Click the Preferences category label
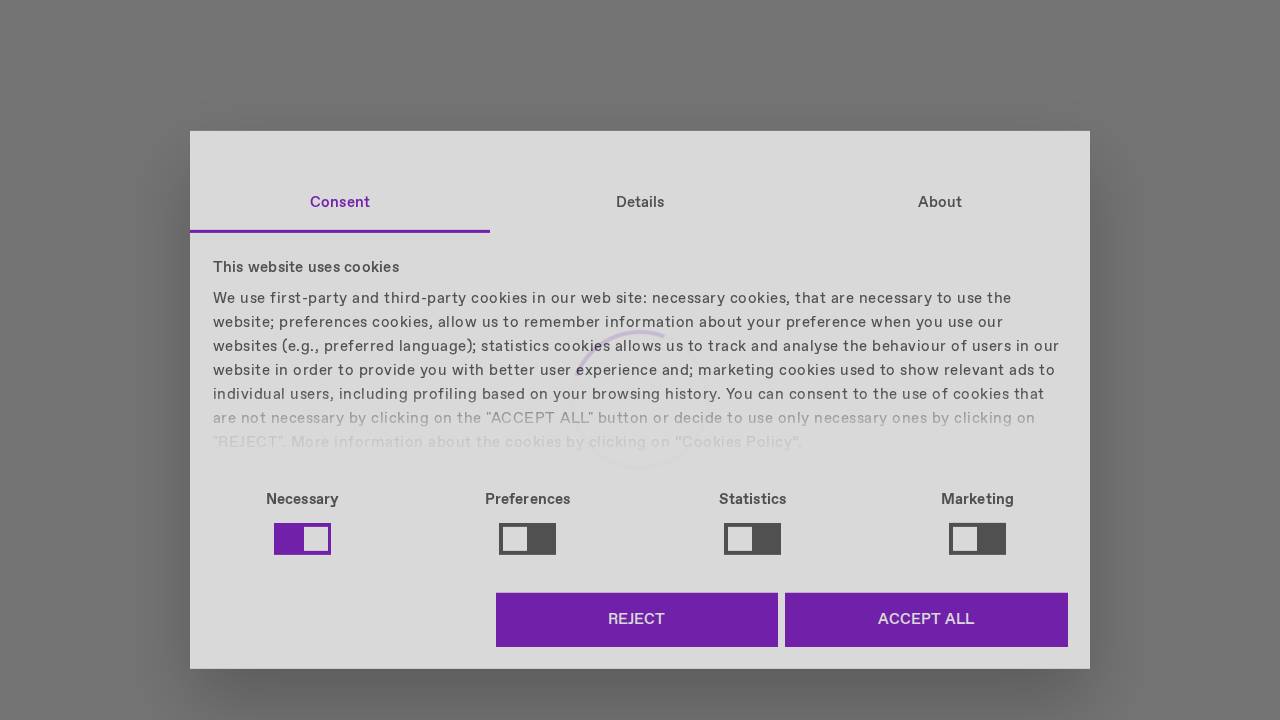The height and width of the screenshot is (720, 1280). pos(527,499)
